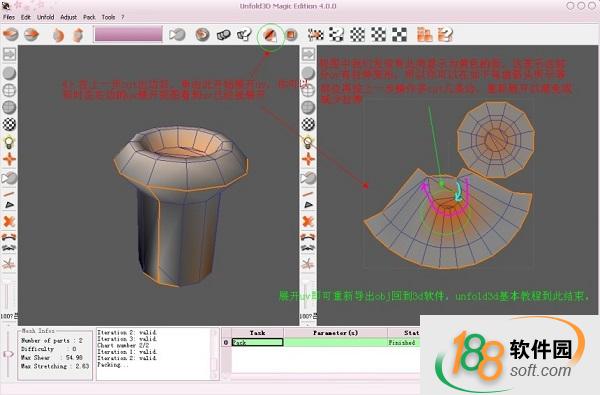Click the first orange disc toolbar icon

point(11,34)
